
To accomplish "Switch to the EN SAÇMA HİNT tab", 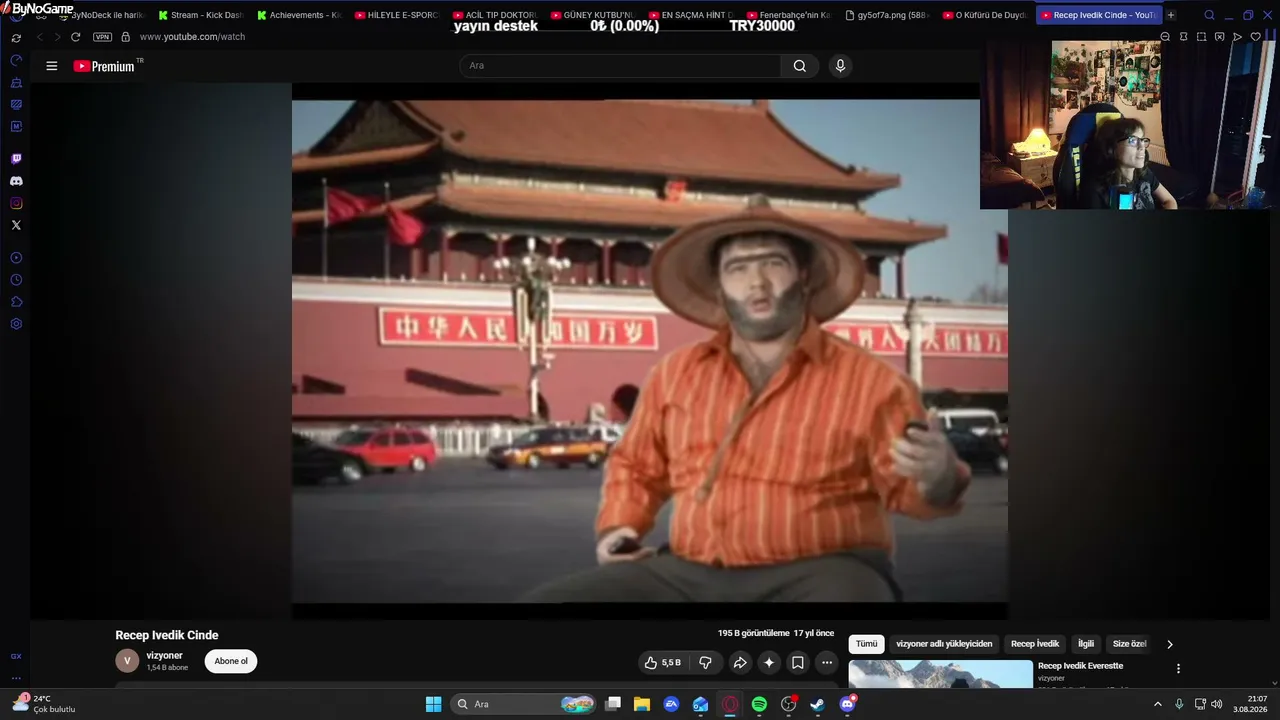I will click(691, 15).
